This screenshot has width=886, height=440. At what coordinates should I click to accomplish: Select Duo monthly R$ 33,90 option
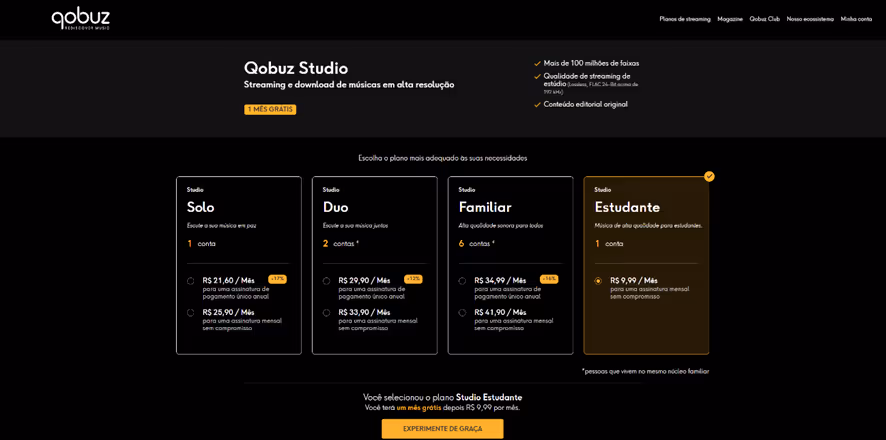pyautogui.click(x=327, y=312)
